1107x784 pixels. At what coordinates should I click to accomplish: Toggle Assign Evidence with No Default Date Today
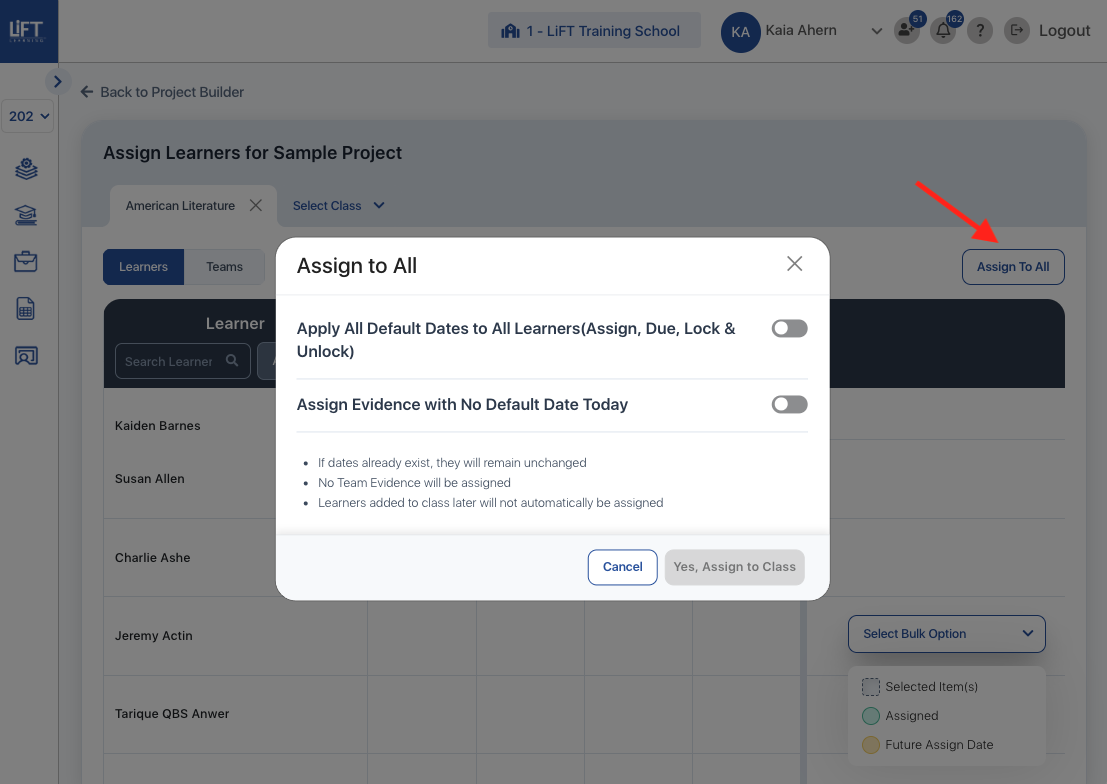point(789,405)
